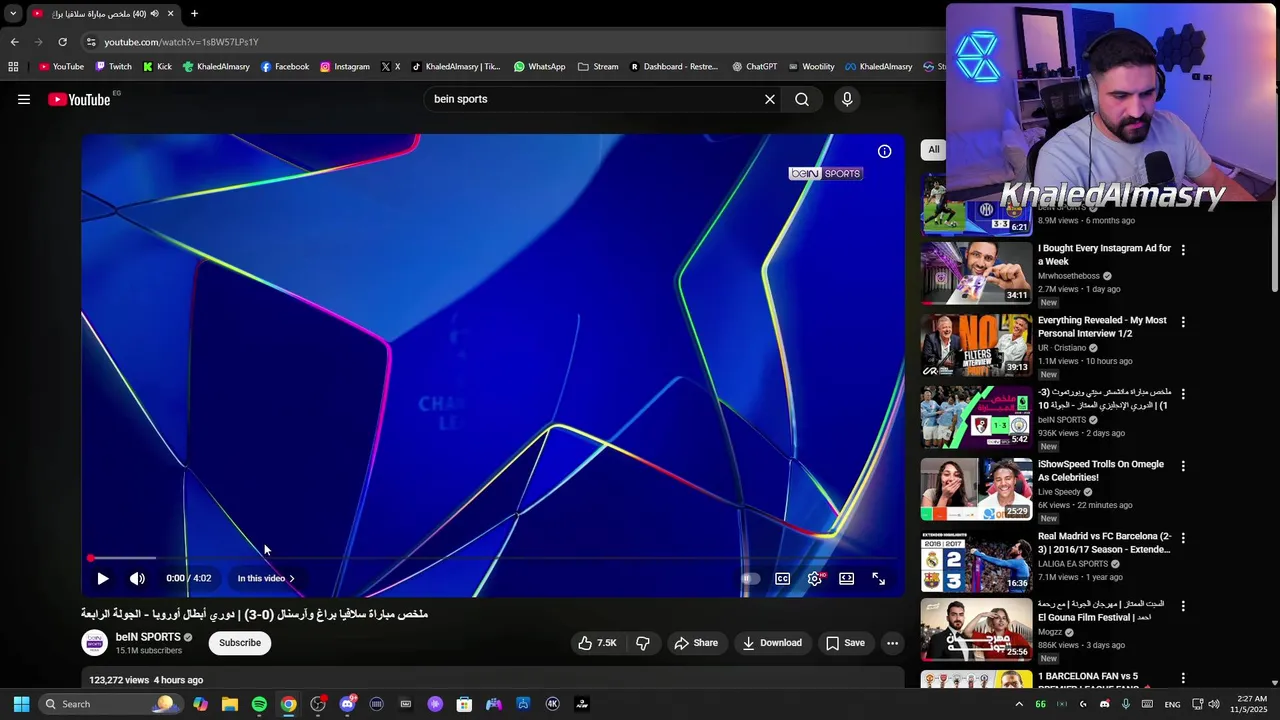Open beIN SPORTS channel name link
Screen dimensions: 1280x720
[148, 637]
